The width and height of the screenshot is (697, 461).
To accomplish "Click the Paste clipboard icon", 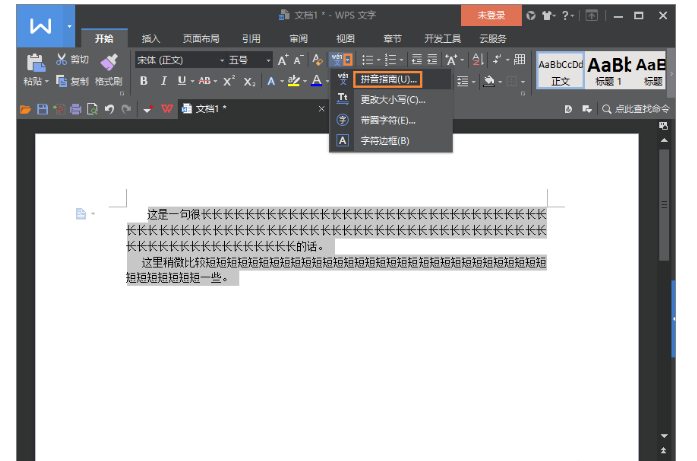I will [36, 62].
